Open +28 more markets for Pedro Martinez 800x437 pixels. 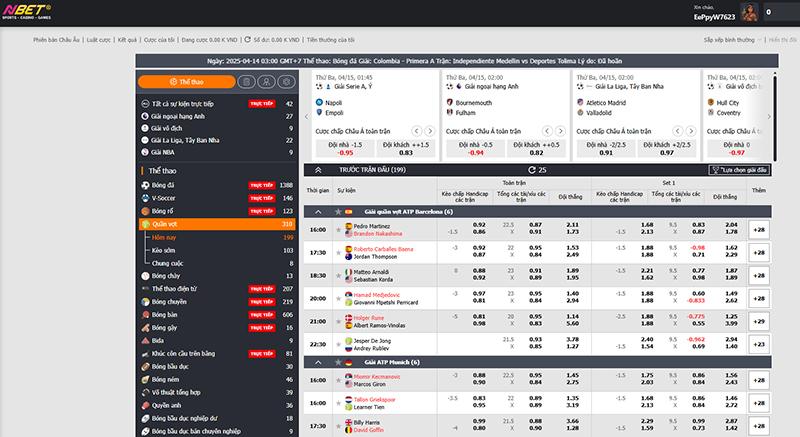tap(759, 230)
